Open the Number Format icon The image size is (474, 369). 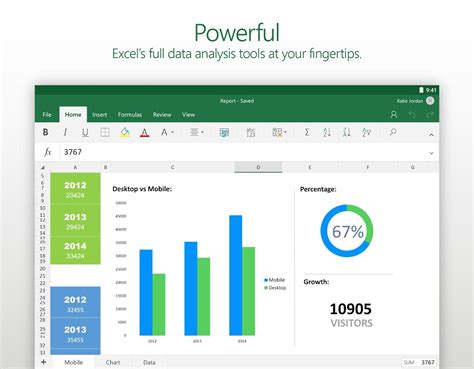(251, 132)
